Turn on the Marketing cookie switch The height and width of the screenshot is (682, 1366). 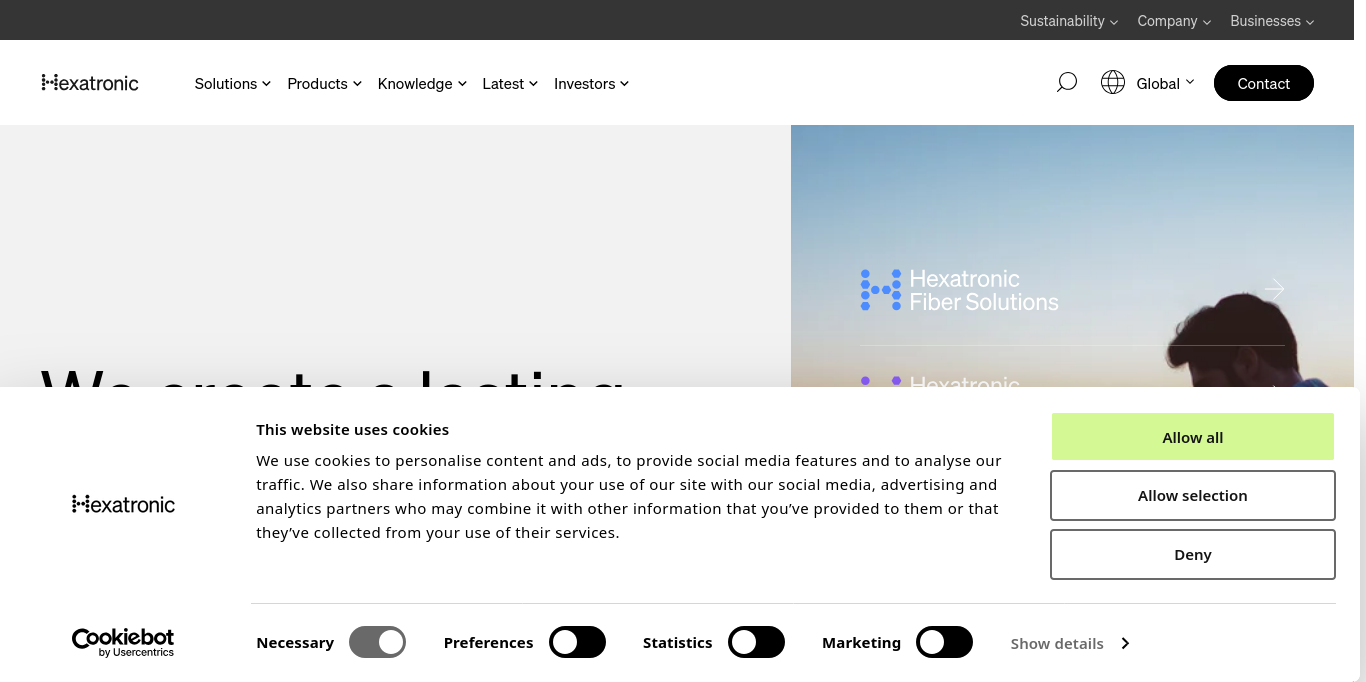pos(944,642)
